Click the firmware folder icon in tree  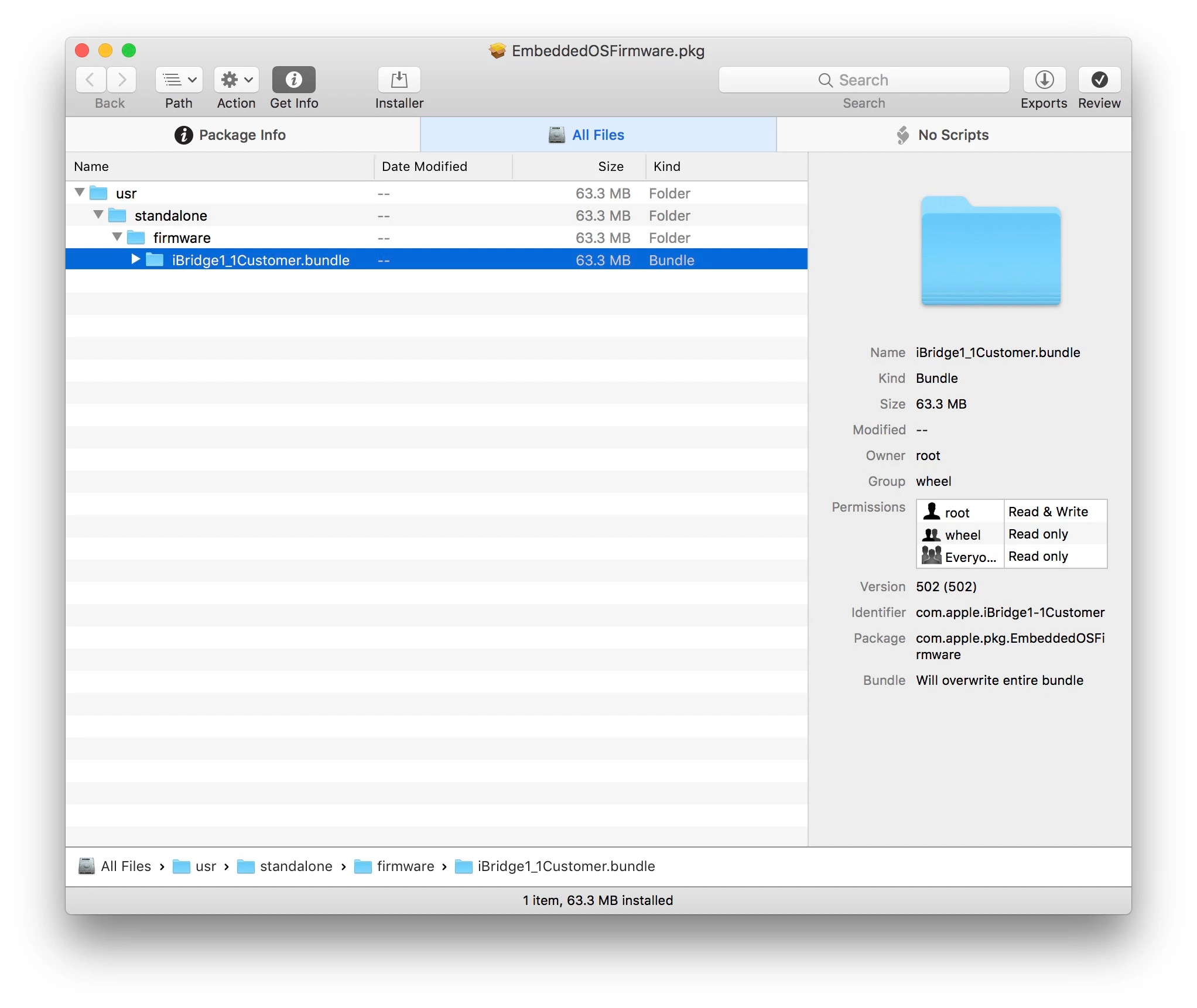(136, 237)
